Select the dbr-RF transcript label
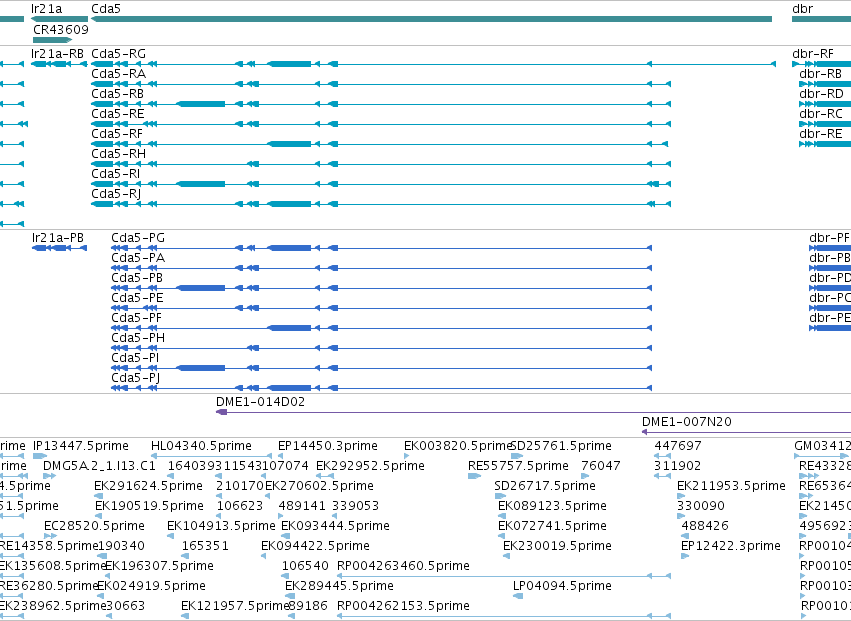Image resolution: width=851 pixels, height=621 pixels. 812,53
